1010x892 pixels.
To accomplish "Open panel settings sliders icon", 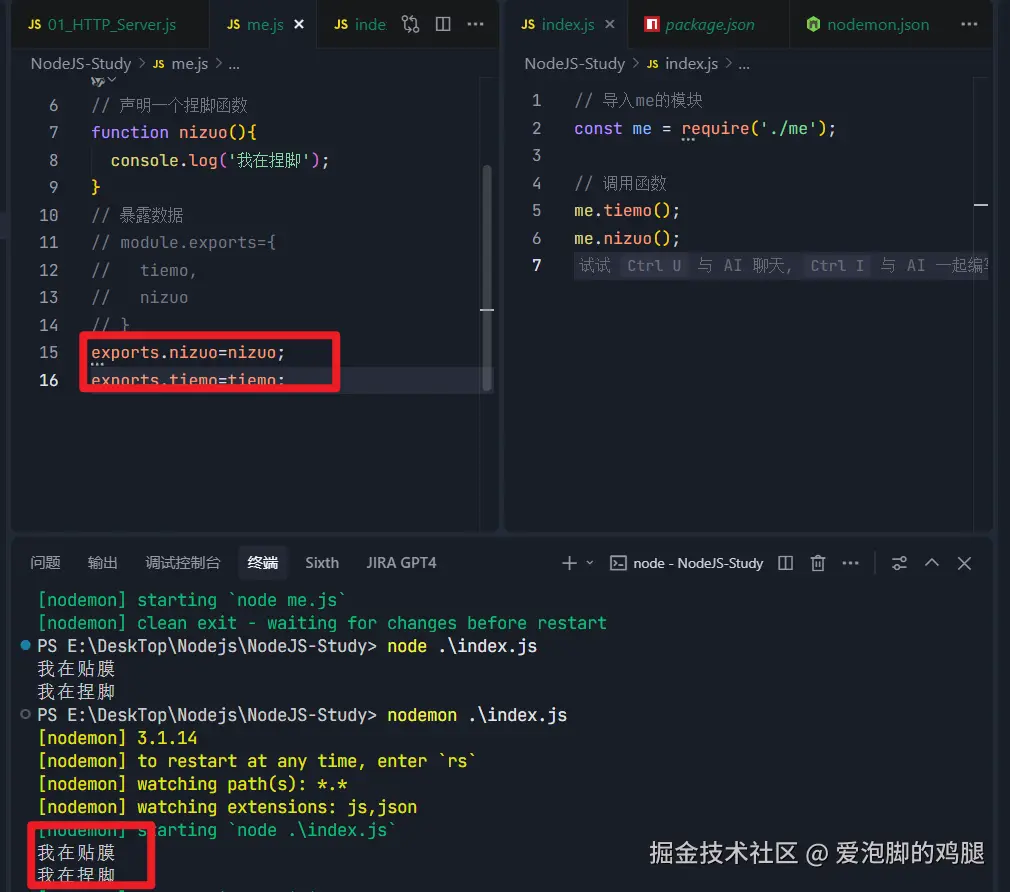I will point(899,564).
